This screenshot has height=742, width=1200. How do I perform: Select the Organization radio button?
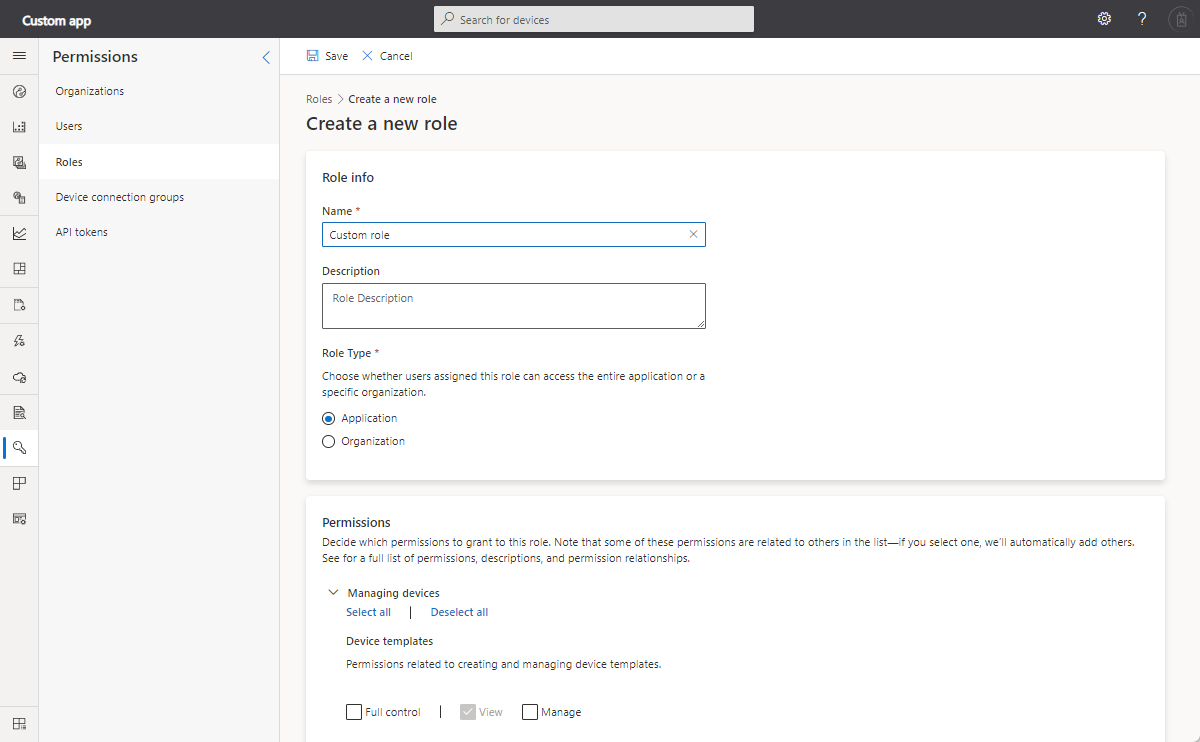tap(328, 441)
